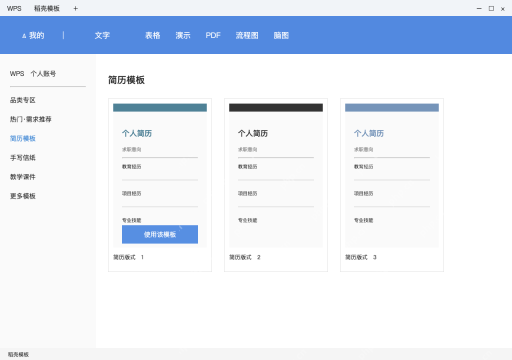Switch to the 稻壳模板 tab

[x=47, y=8]
